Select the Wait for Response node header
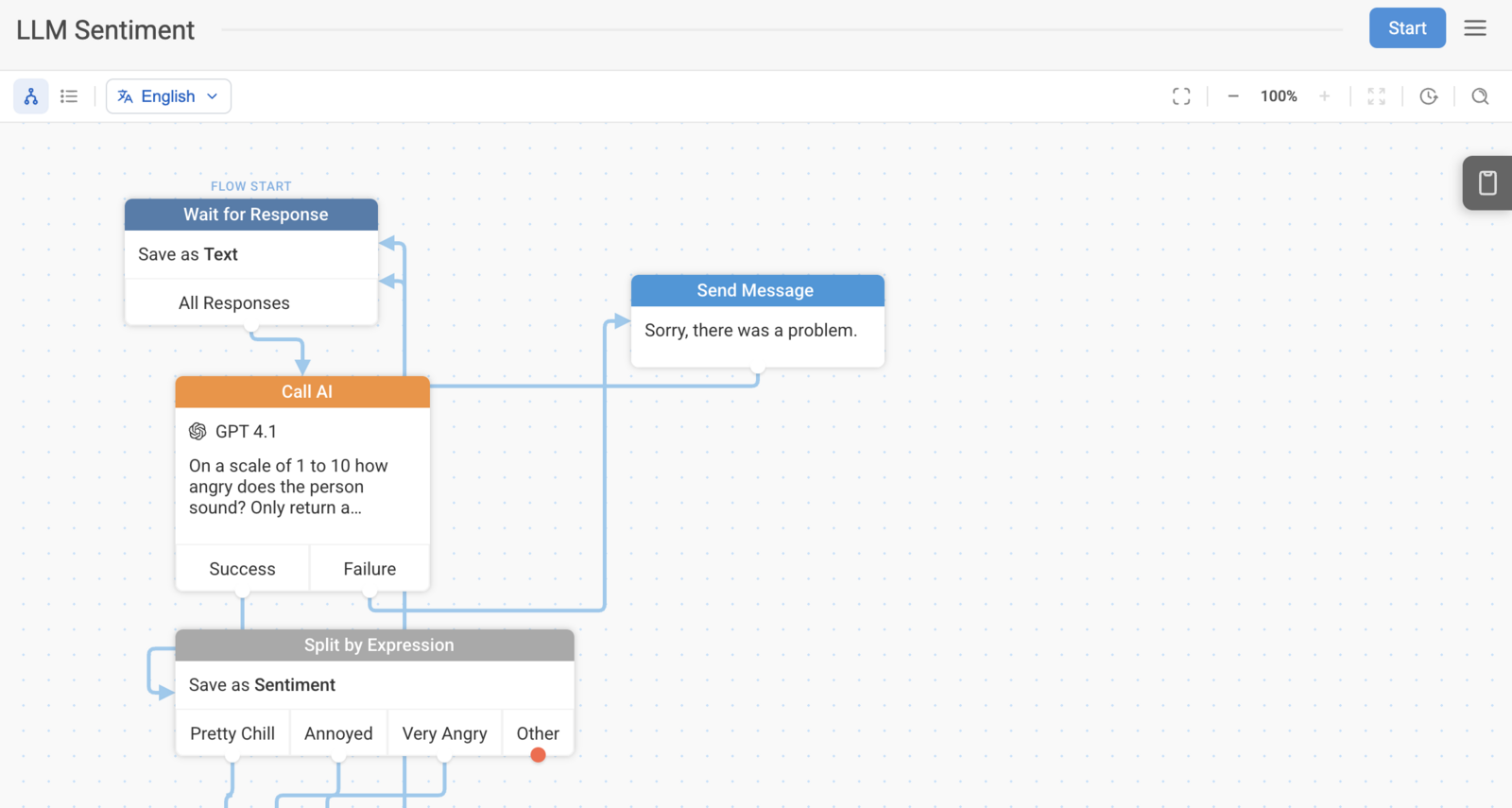The width and height of the screenshot is (1512, 808). coord(251,215)
